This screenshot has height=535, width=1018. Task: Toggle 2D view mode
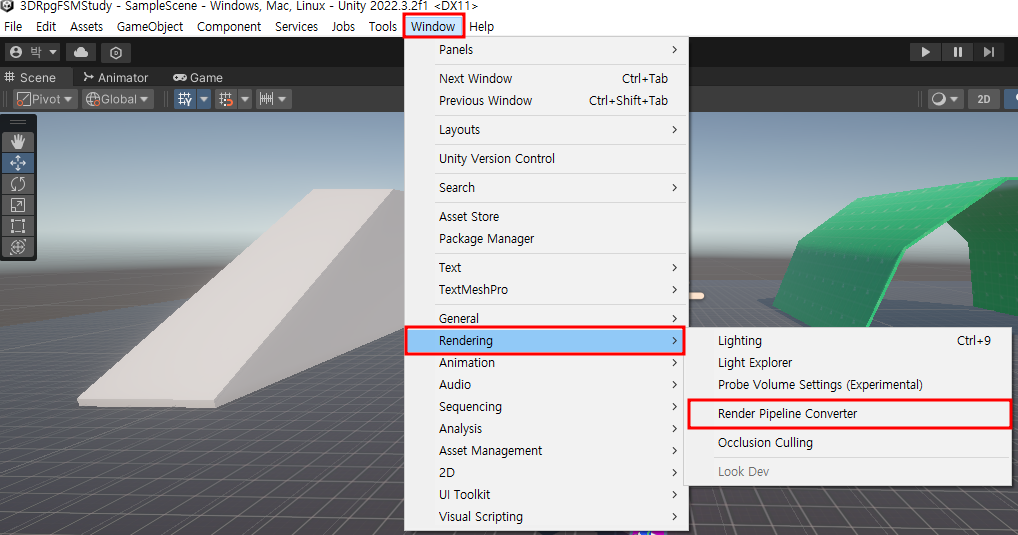pyautogui.click(x=984, y=99)
